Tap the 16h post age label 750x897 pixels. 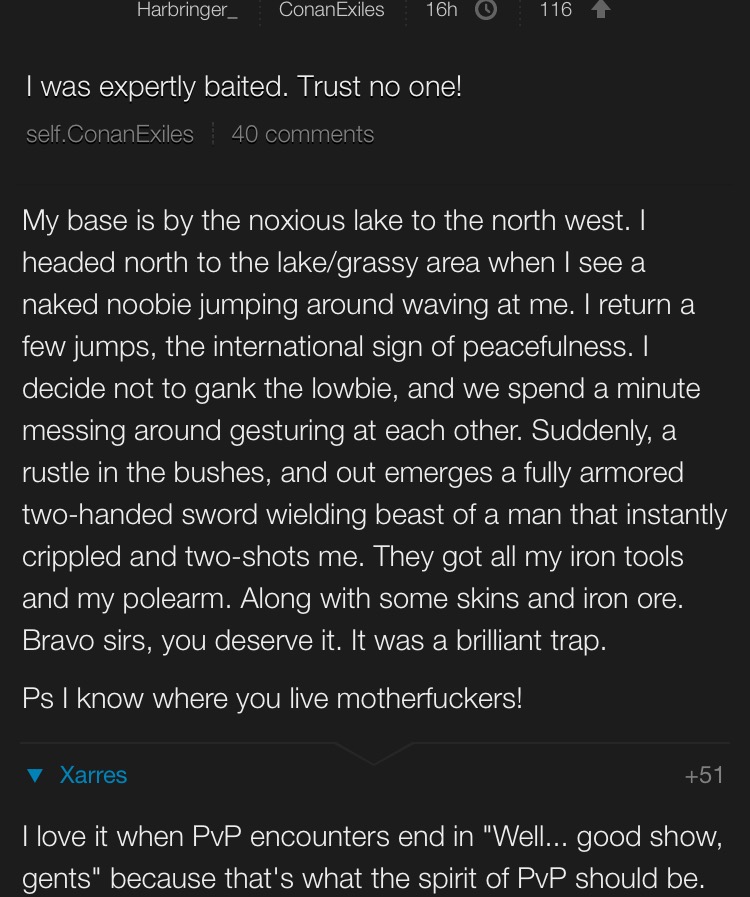pos(442,10)
